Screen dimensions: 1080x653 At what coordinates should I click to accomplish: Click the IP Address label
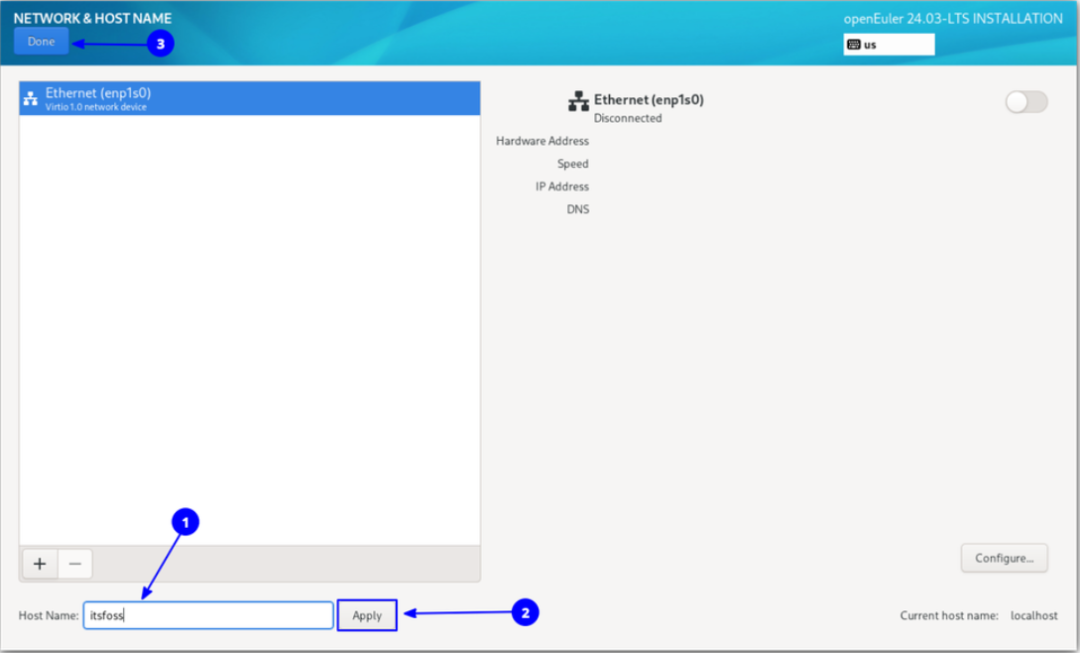(x=562, y=187)
